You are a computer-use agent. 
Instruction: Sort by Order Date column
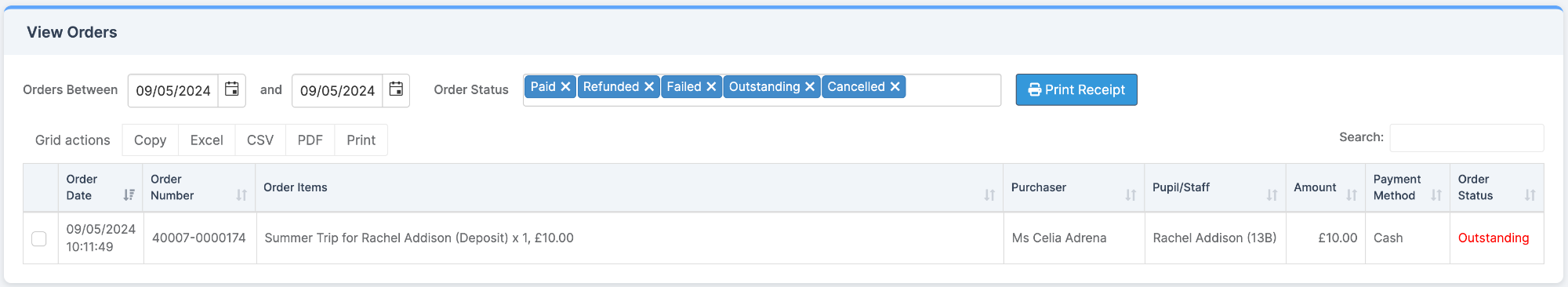pyautogui.click(x=100, y=187)
